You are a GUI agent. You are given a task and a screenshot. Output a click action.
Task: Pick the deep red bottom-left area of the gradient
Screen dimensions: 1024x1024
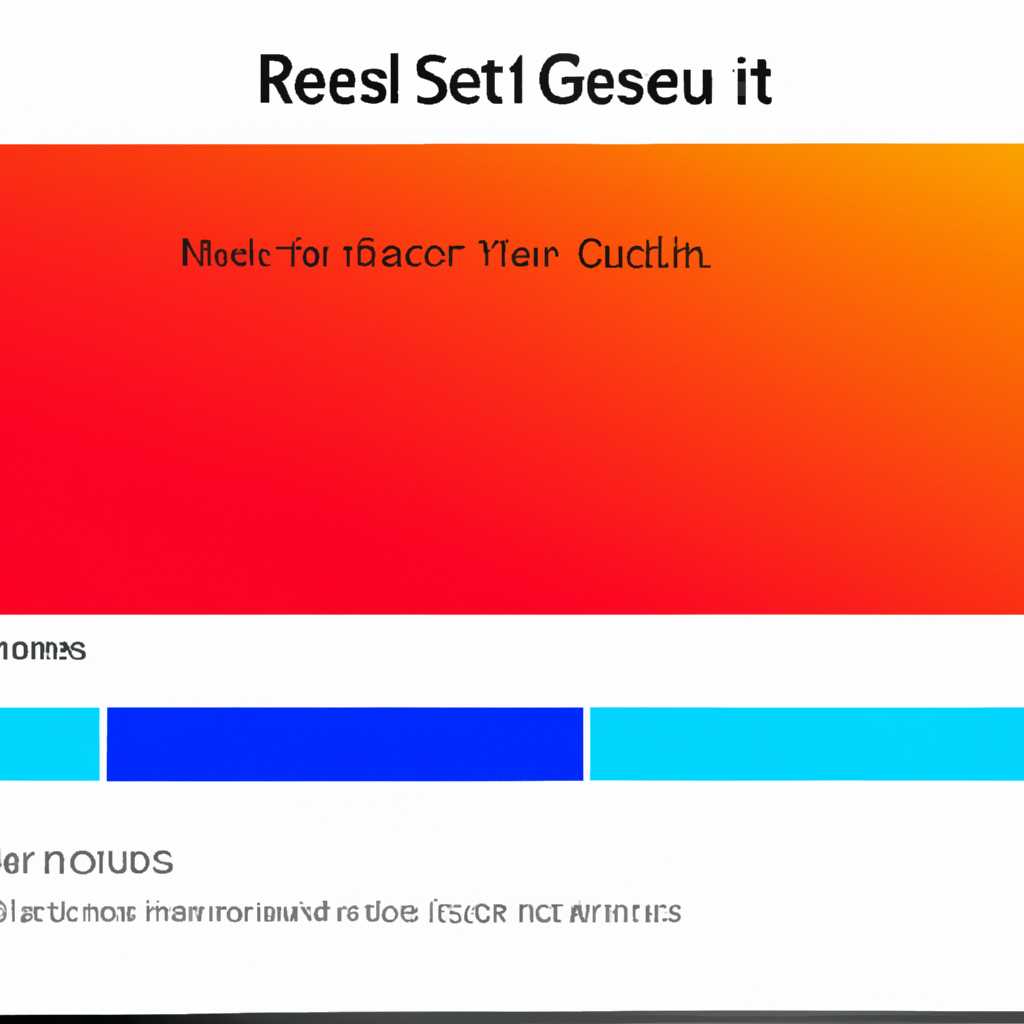[x=39, y=575]
